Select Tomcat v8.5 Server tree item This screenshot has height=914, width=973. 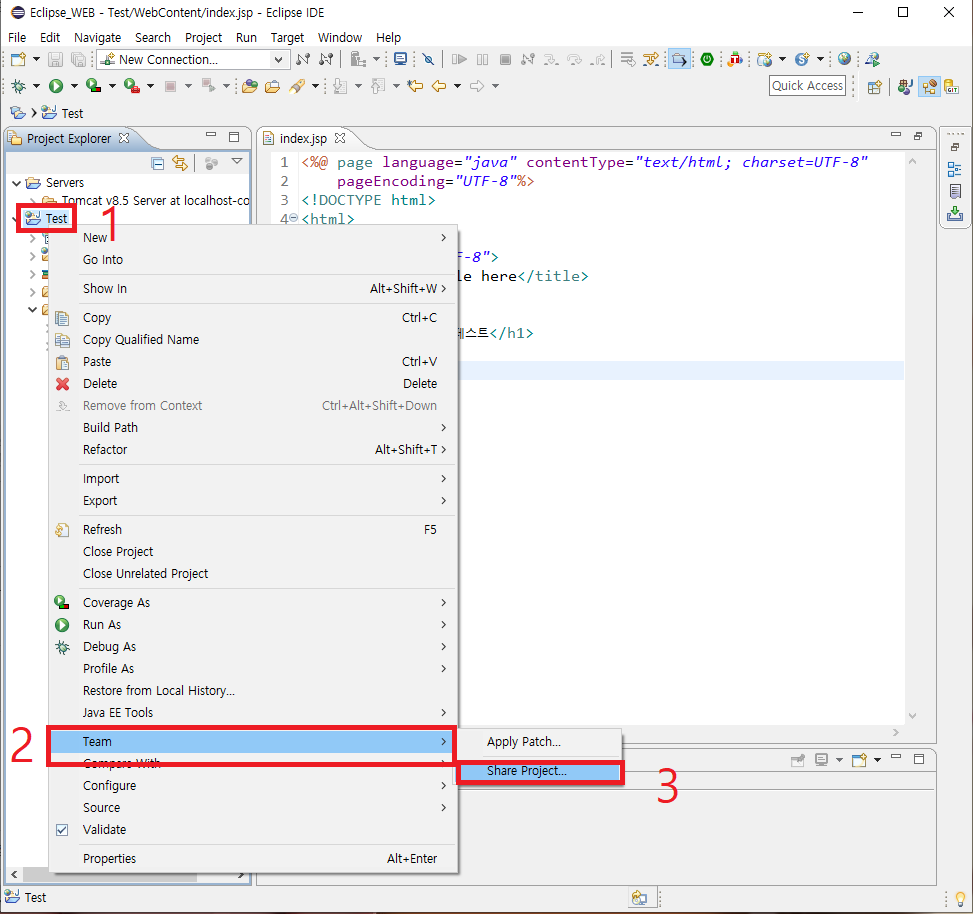(155, 200)
